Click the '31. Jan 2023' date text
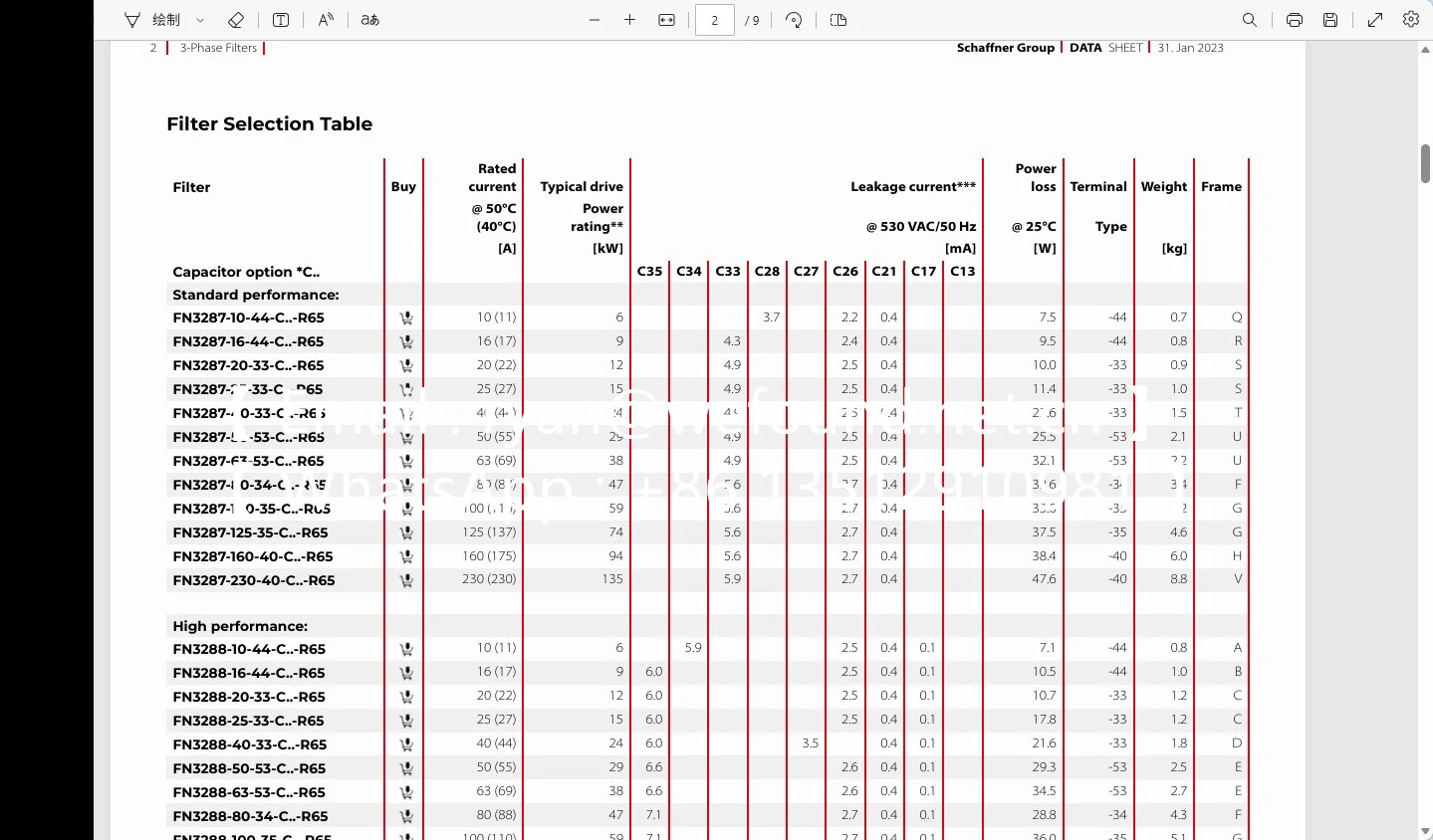 tap(1191, 48)
